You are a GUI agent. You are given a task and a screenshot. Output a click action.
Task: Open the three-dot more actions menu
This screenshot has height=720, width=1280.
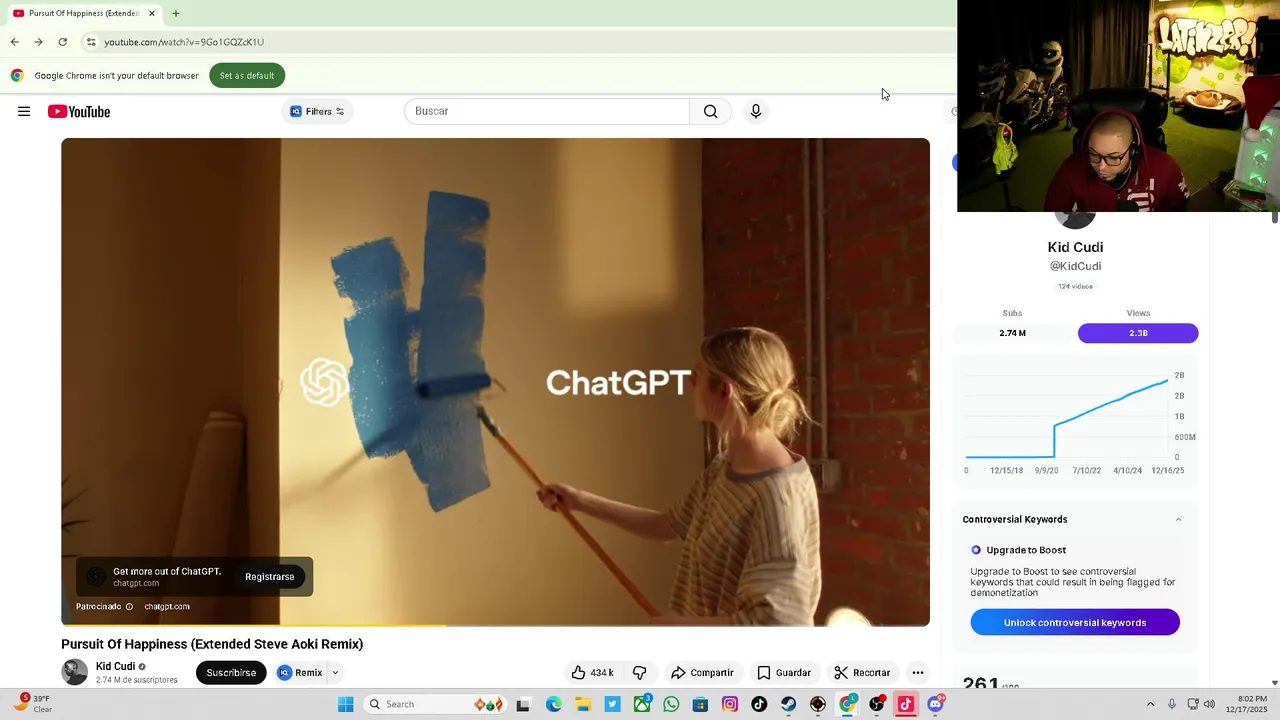coord(918,672)
